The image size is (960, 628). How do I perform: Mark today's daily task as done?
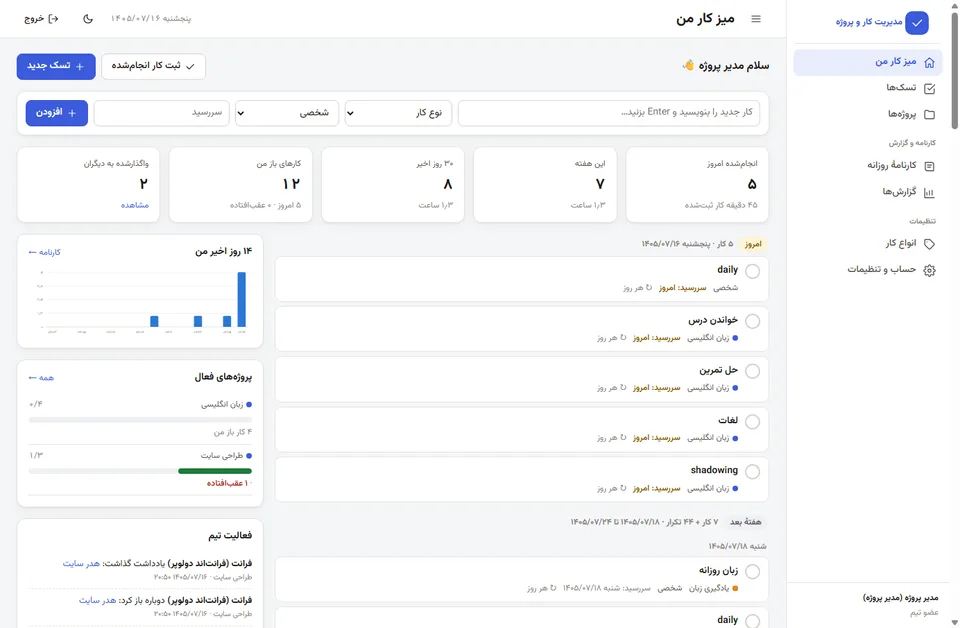tap(752, 271)
